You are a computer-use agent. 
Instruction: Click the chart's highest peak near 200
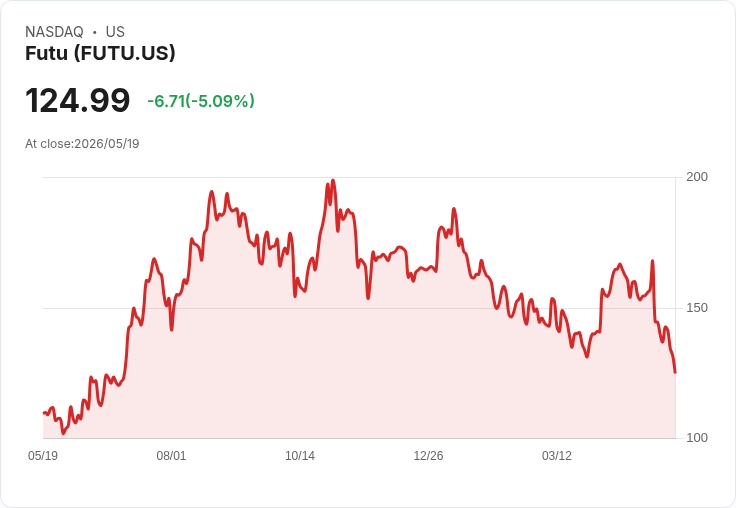click(x=333, y=181)
